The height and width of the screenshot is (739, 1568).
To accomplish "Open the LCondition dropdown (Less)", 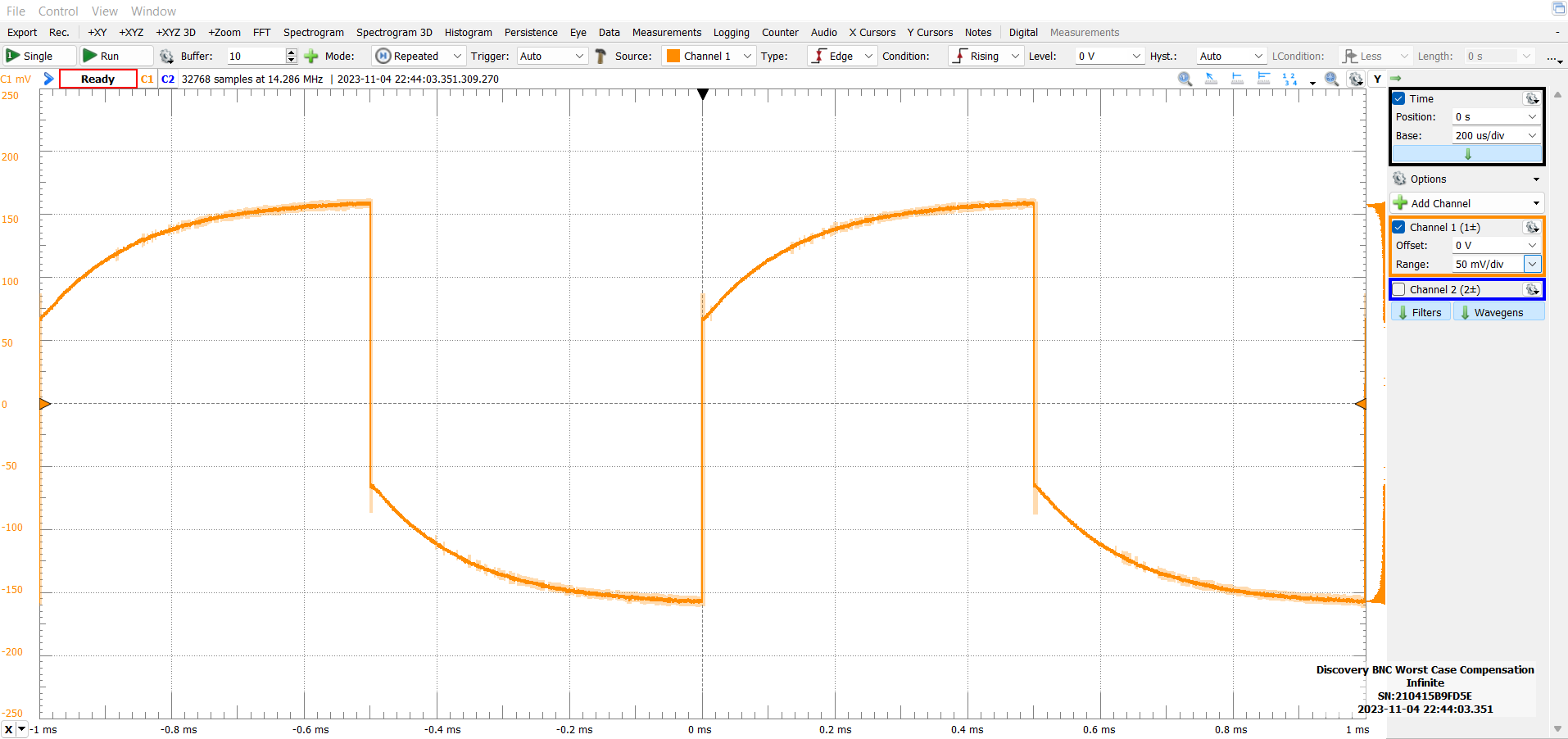I will point(1375,56).
